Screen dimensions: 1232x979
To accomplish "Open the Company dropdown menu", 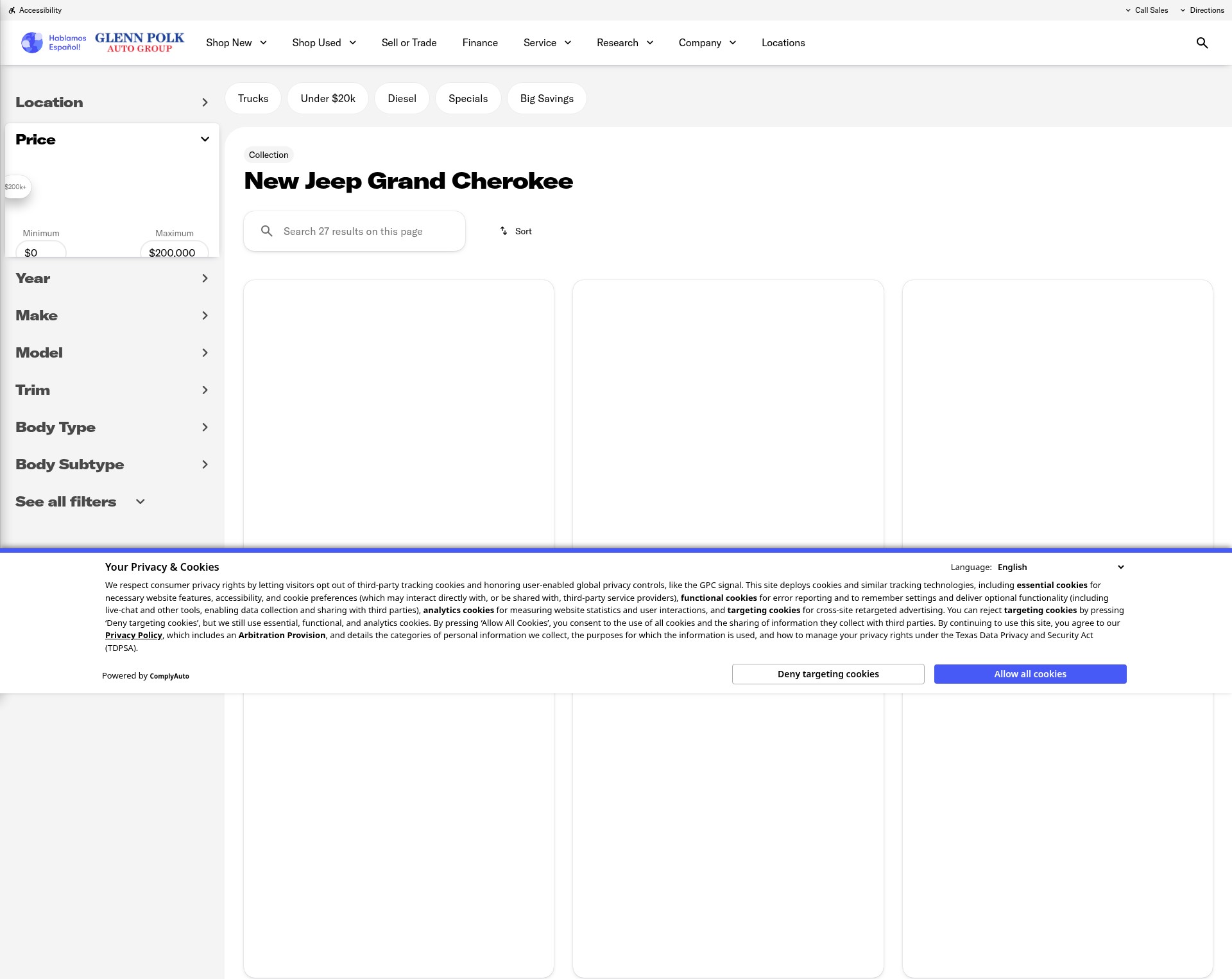I will (x=707, y=43).
